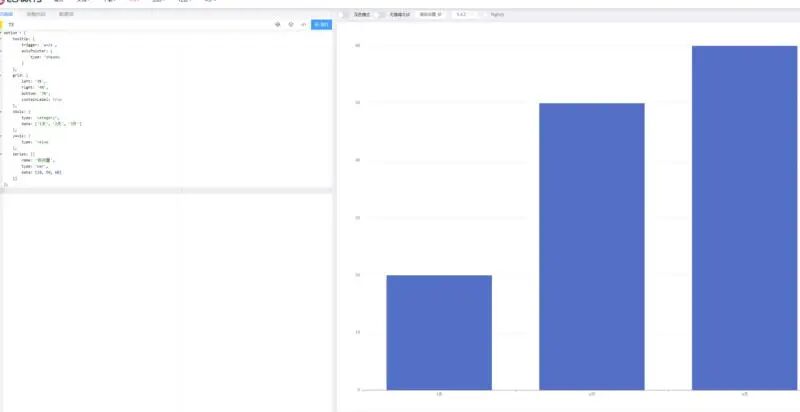
Task: Click the shortest blue bar in the chart
Action: (x=439, y=332)
